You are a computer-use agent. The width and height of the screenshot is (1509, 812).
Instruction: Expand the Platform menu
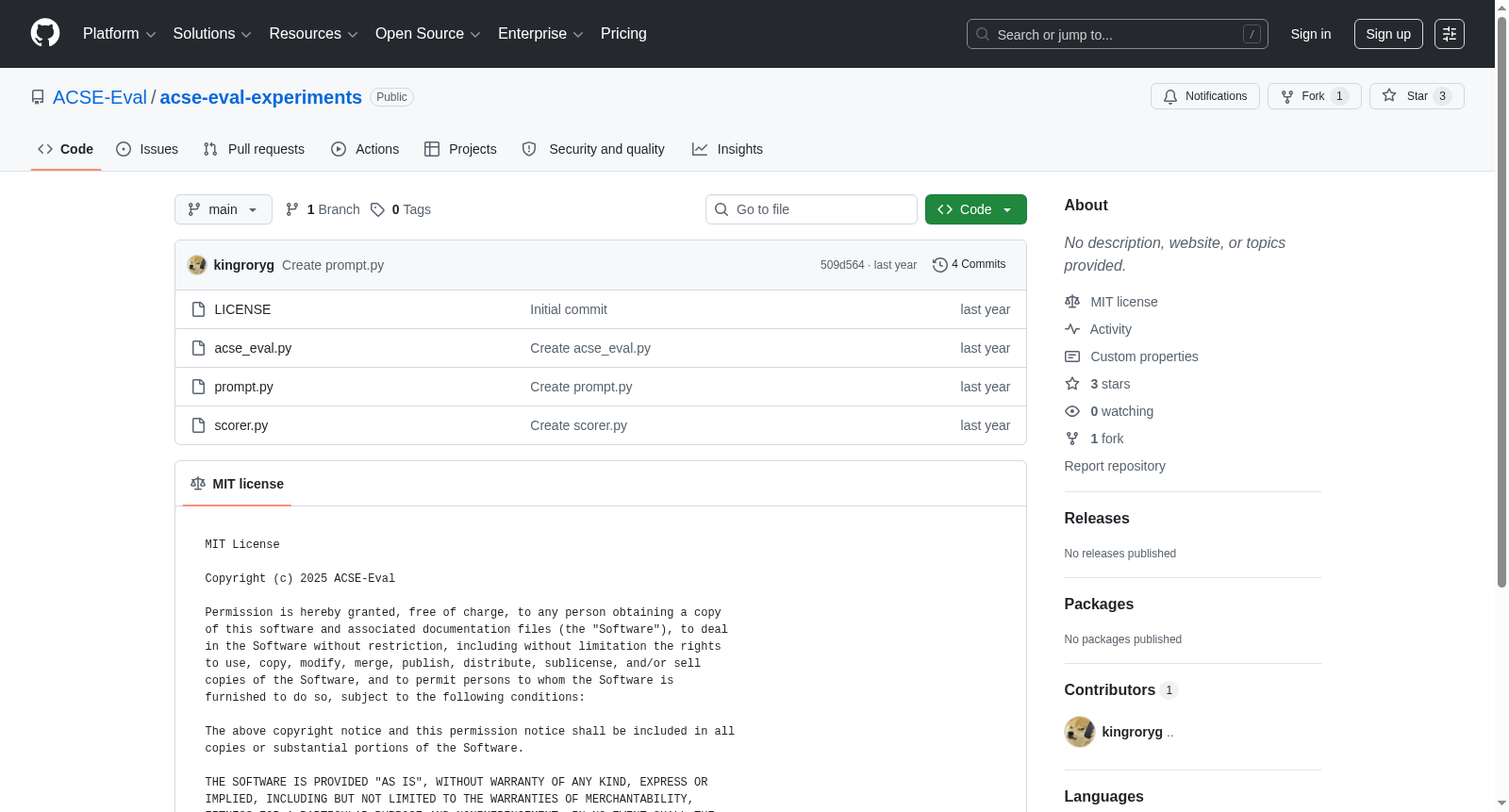119,34
